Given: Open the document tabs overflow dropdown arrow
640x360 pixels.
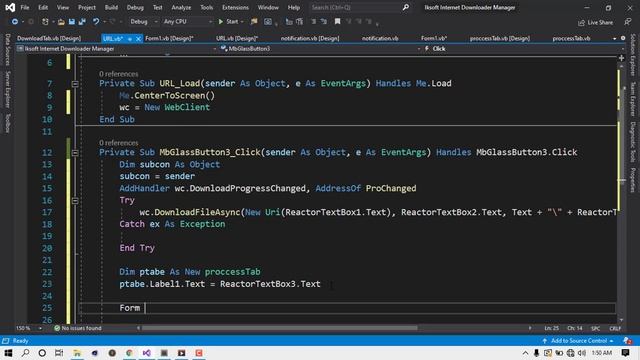Looking at the screenshot, I should coord(614,38).
